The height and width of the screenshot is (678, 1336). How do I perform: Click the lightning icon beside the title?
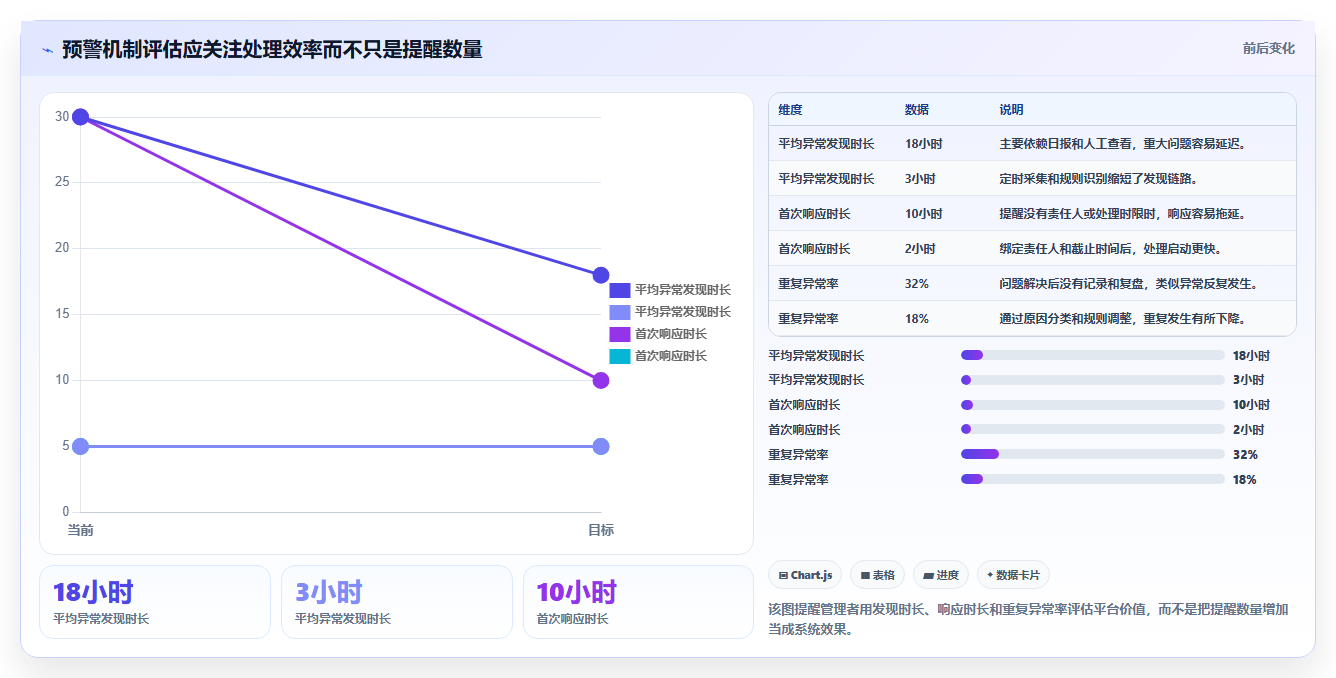point(47,50)
